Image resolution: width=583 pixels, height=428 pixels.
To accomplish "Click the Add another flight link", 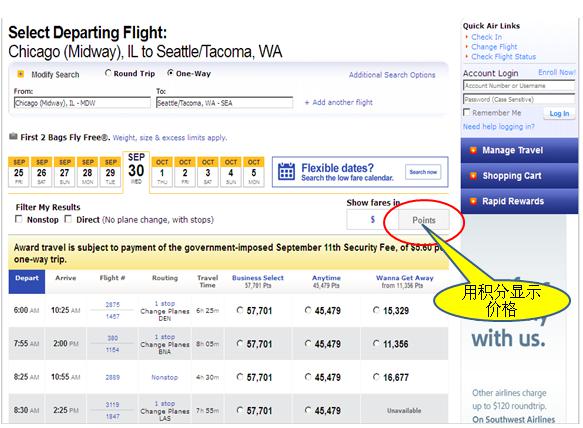I will [338, 102].
